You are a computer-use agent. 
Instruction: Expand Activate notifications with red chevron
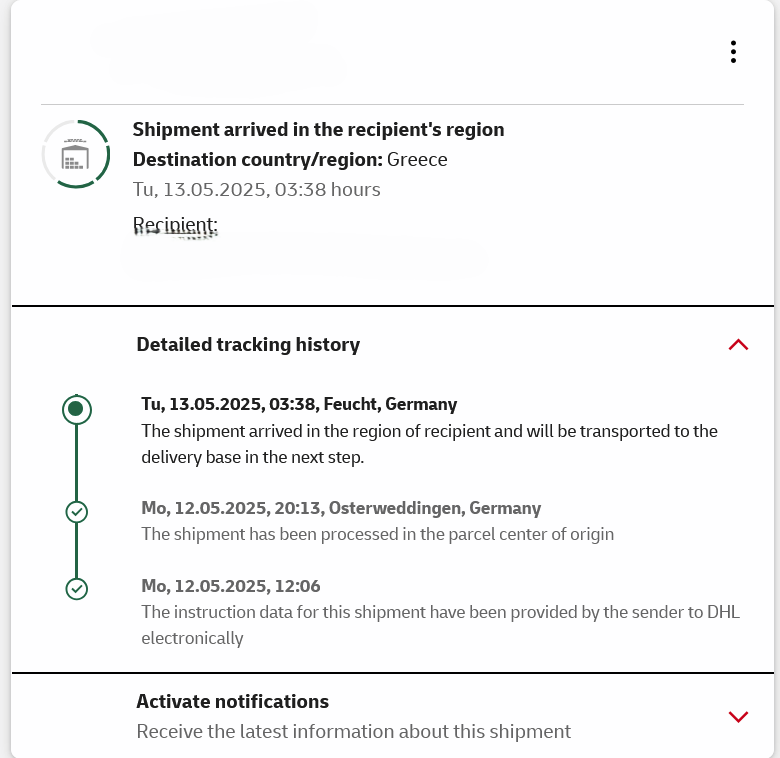738,716
